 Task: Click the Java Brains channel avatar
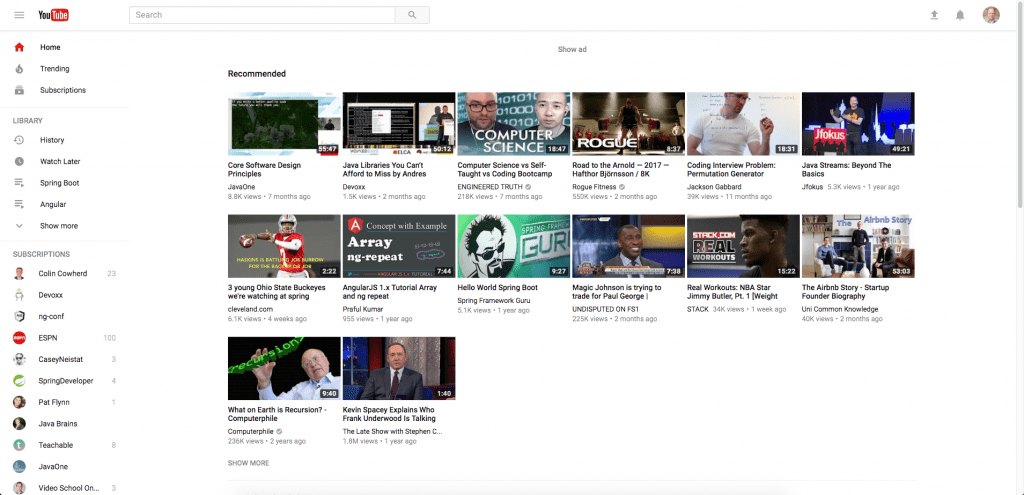pyautogui.click(x=20, y=424)
